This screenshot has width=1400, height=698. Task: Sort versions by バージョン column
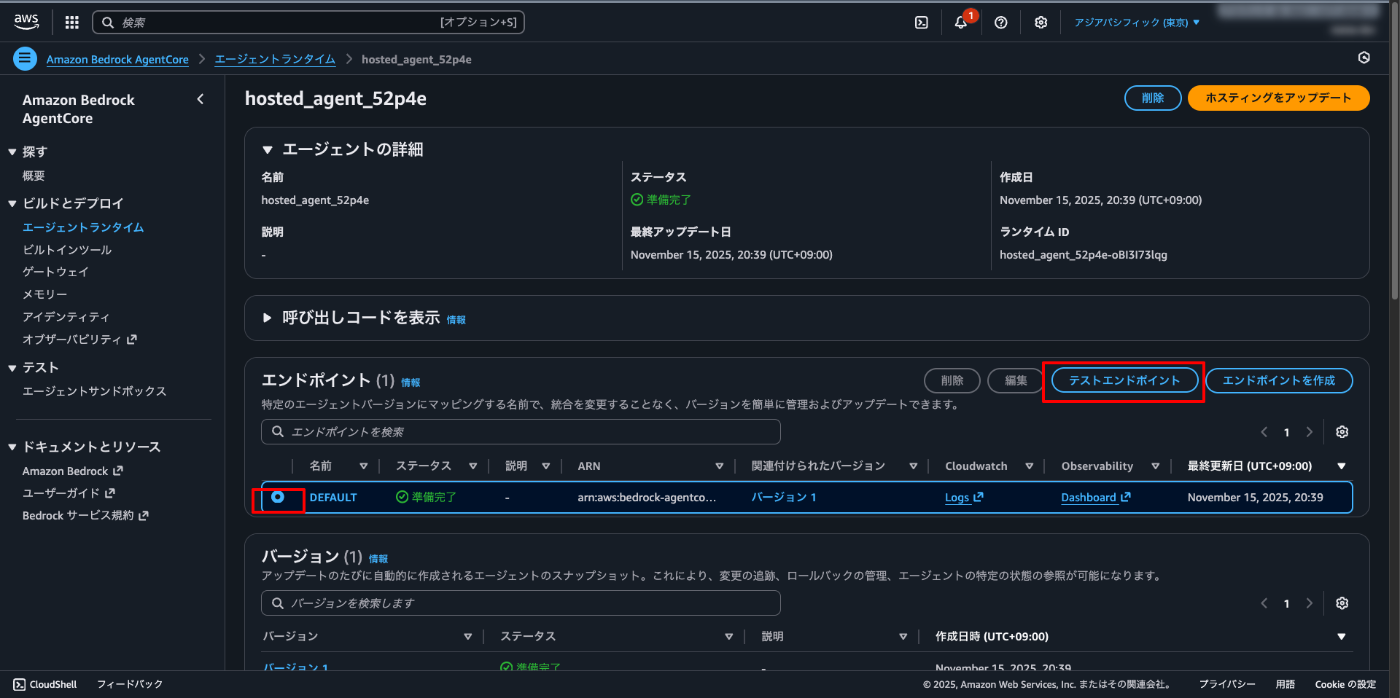pyautogui.click(x=467, y=637)
